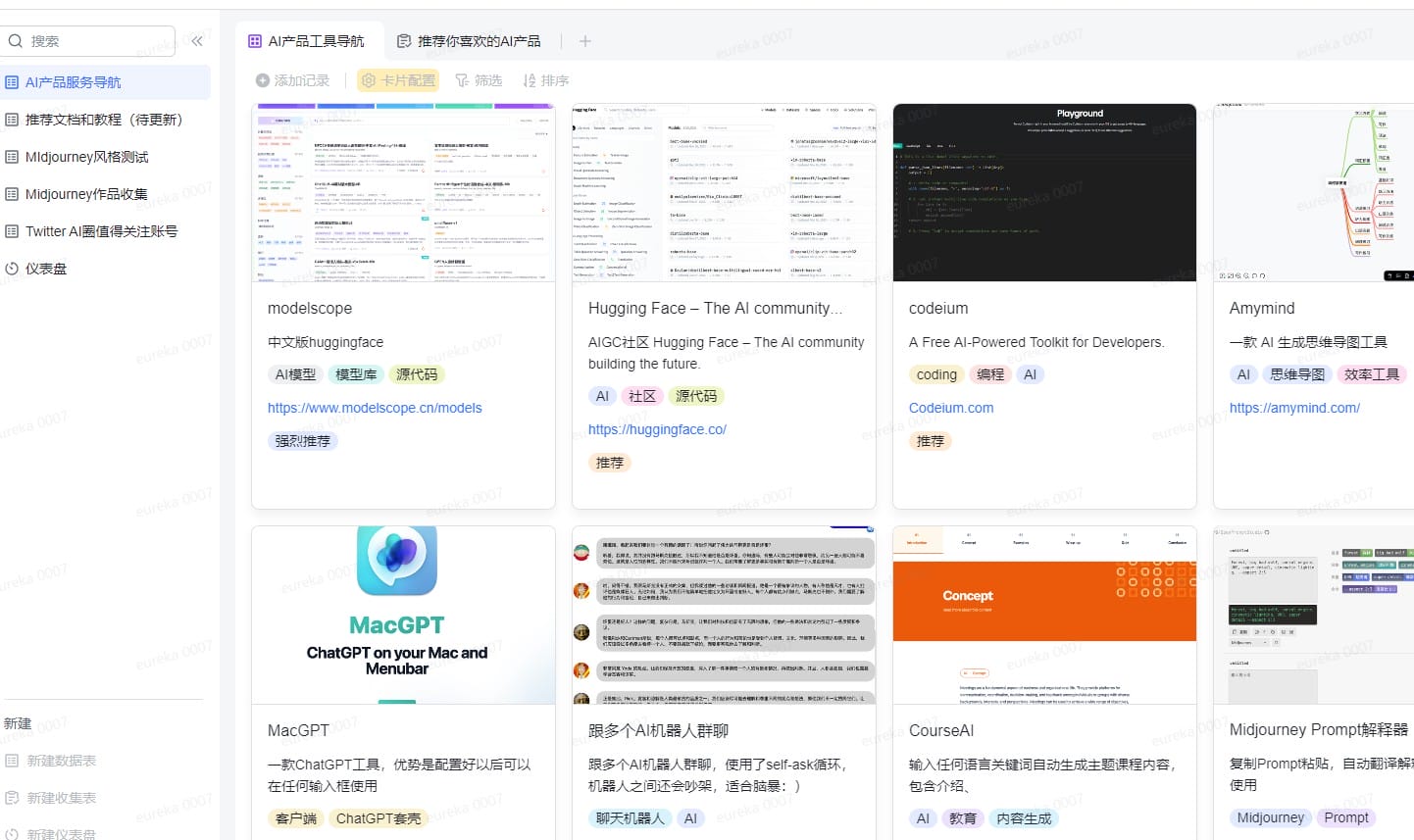Click the icon beside 推荐文档和教程（待更新）
Viewport: 1414px width, 840px height.
(12, 120)
